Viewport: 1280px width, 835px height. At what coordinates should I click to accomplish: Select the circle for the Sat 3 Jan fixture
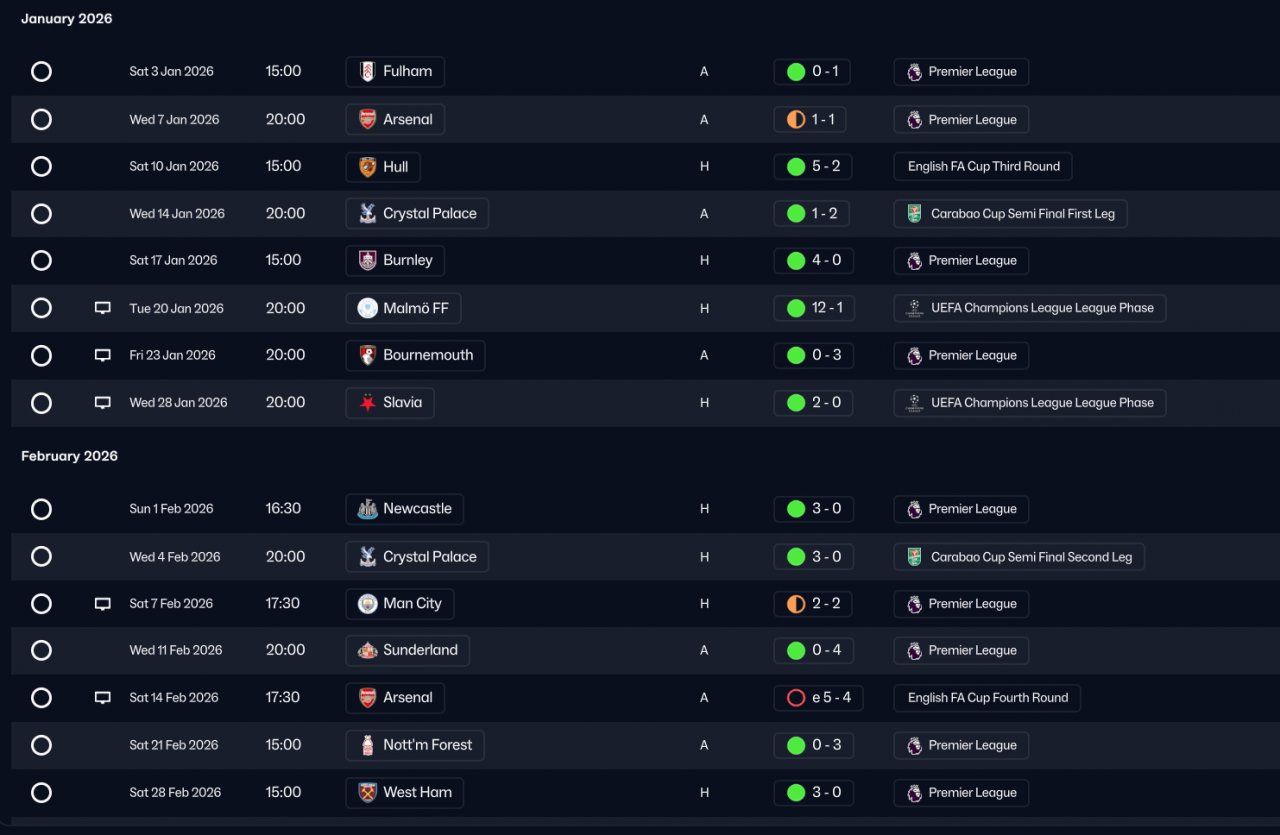41,72
